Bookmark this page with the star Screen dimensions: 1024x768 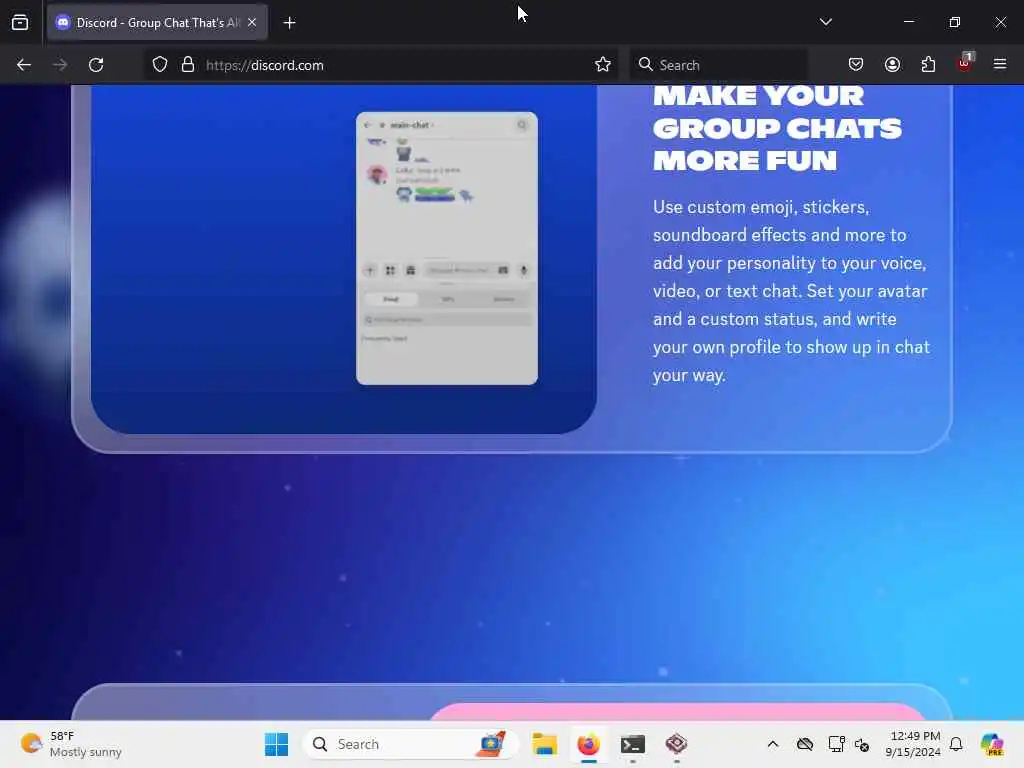coord(603,65)
